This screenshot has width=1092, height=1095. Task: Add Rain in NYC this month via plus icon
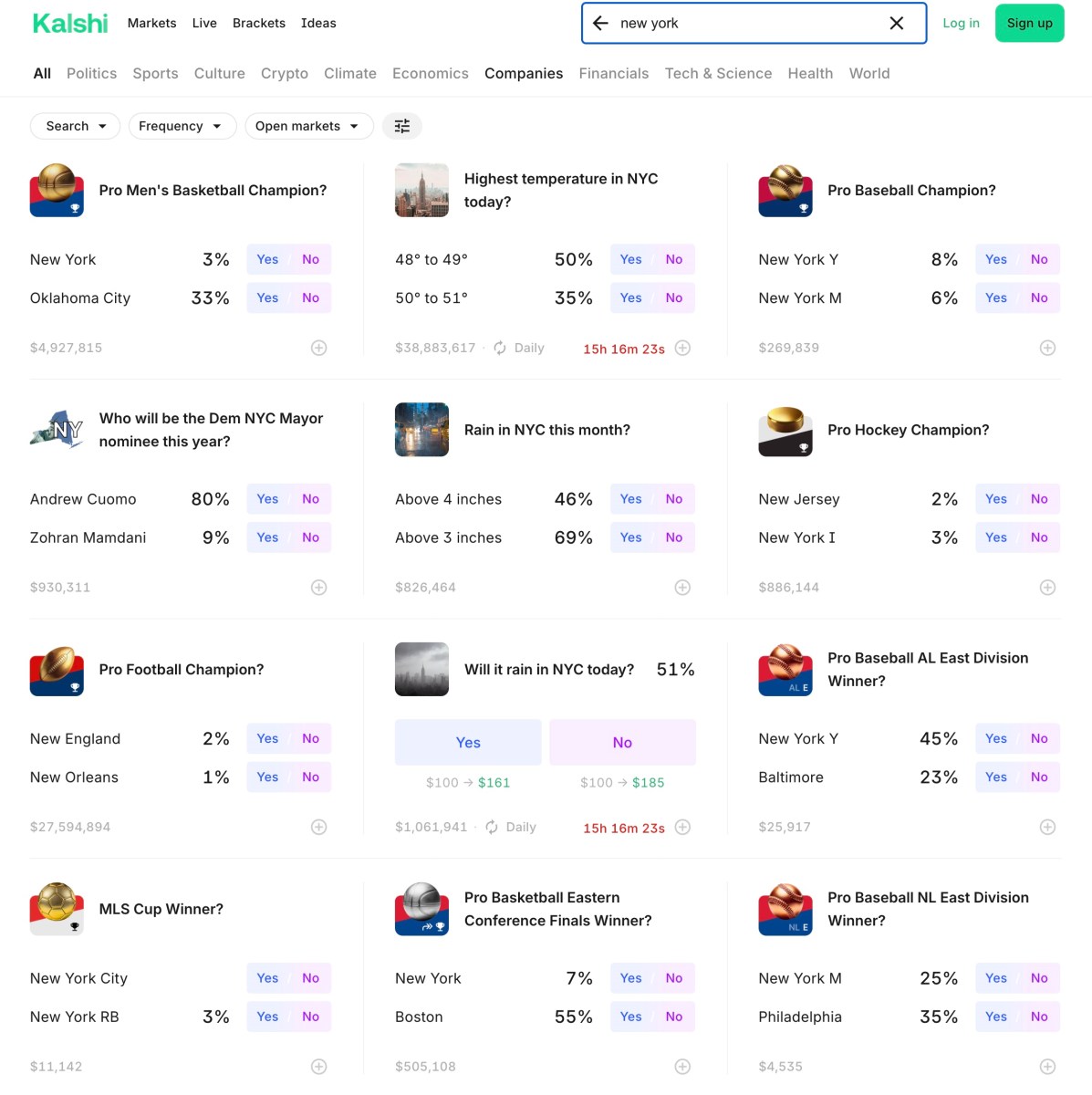(x=682, y=588)
